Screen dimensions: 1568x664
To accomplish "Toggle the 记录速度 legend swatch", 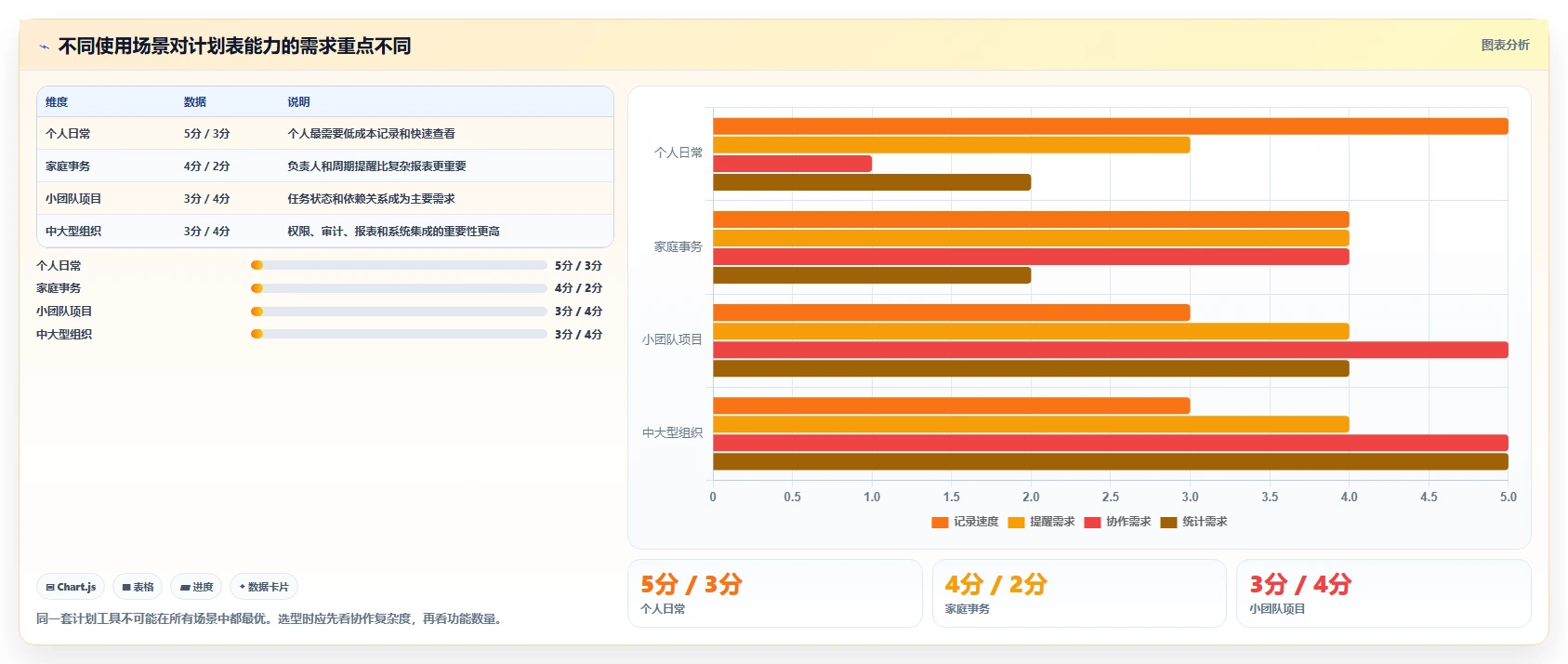I will pos(940,522).
